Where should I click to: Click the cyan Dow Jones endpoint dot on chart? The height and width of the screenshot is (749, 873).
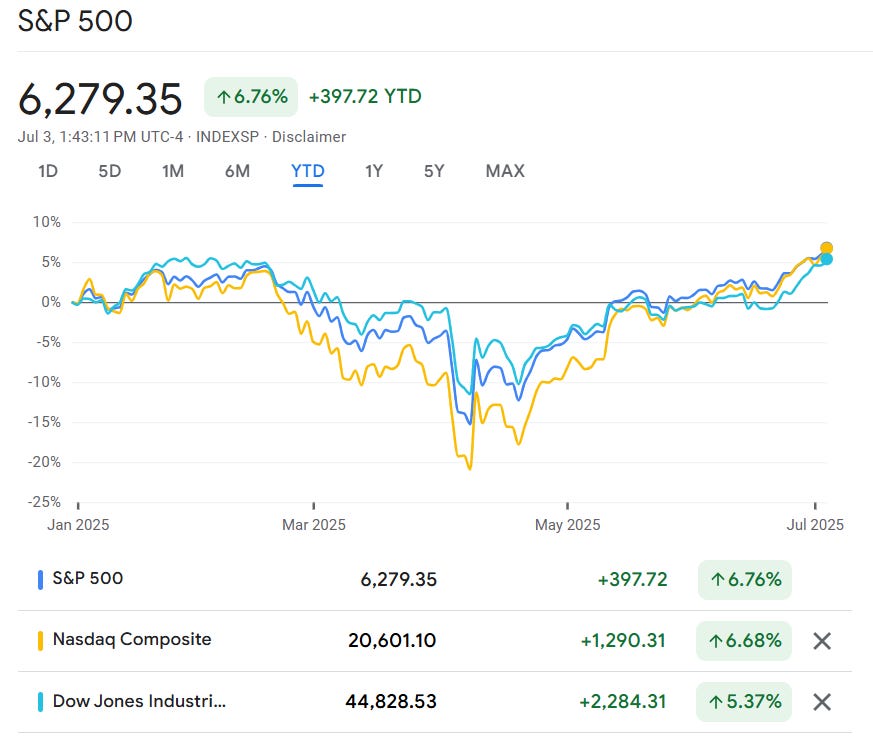tap(827, 259)
